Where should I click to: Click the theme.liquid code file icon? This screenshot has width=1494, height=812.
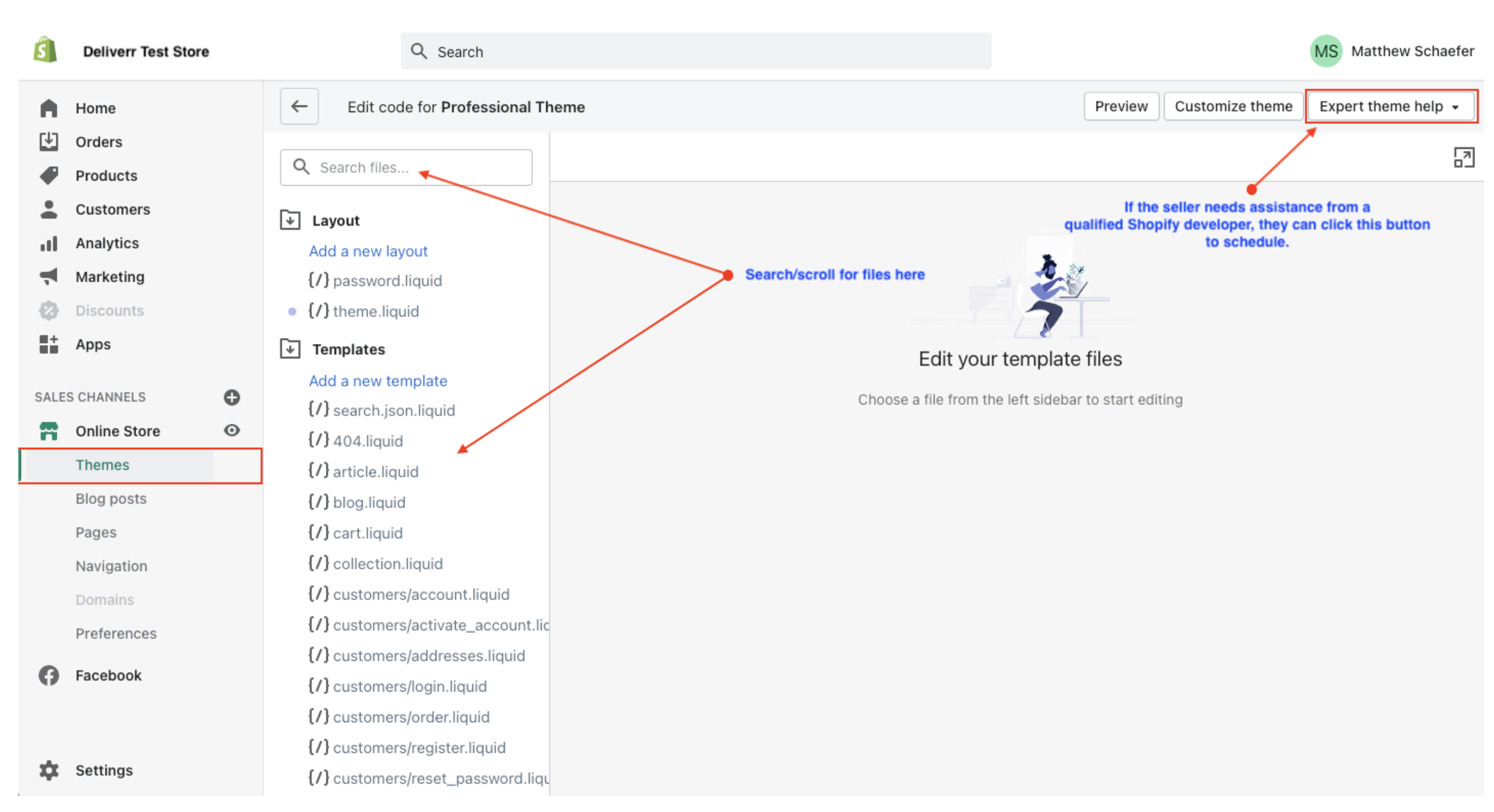coord(319,312)
